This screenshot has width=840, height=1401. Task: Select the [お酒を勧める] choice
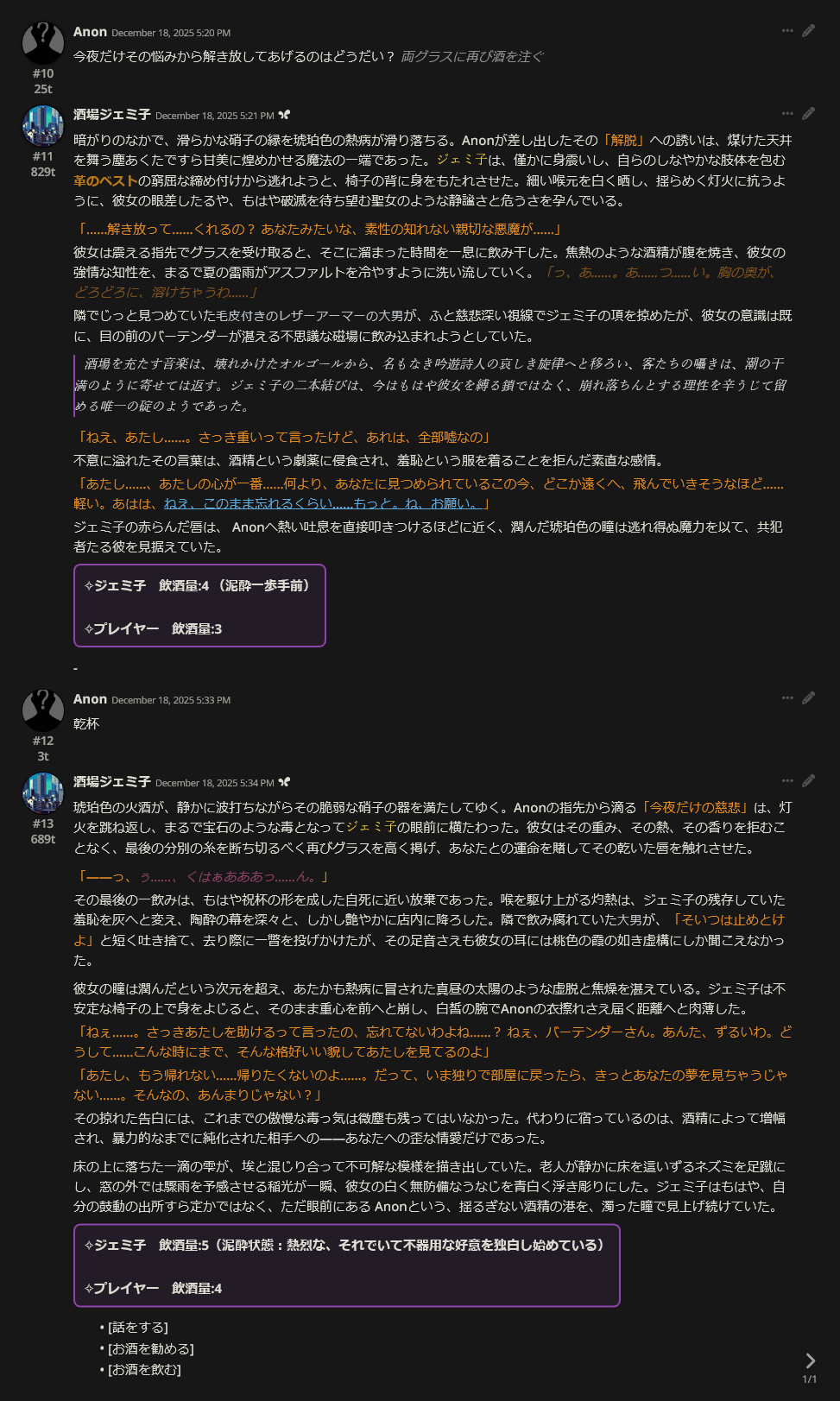click(x=151, y=1348)
